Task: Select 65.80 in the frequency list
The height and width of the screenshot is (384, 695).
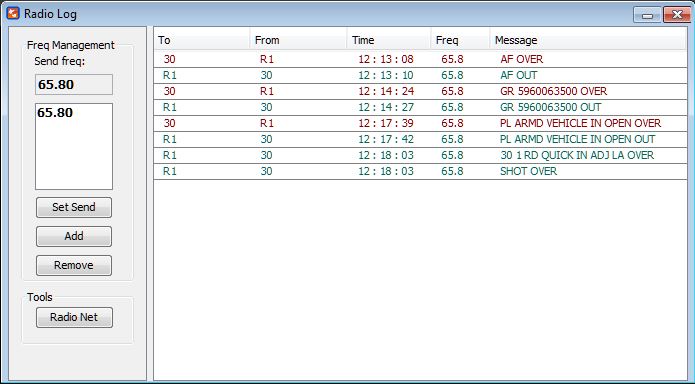Action: [55, 113]
